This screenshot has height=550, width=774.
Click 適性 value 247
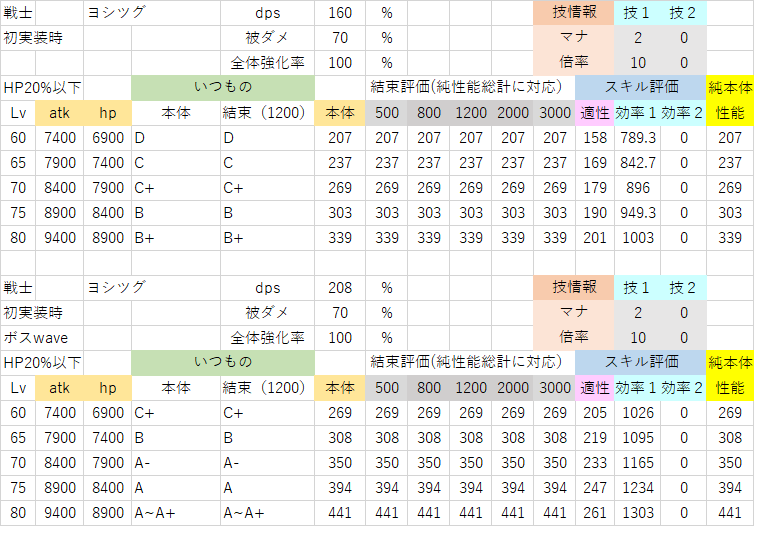pyautogui.click(x=595, y=488)
